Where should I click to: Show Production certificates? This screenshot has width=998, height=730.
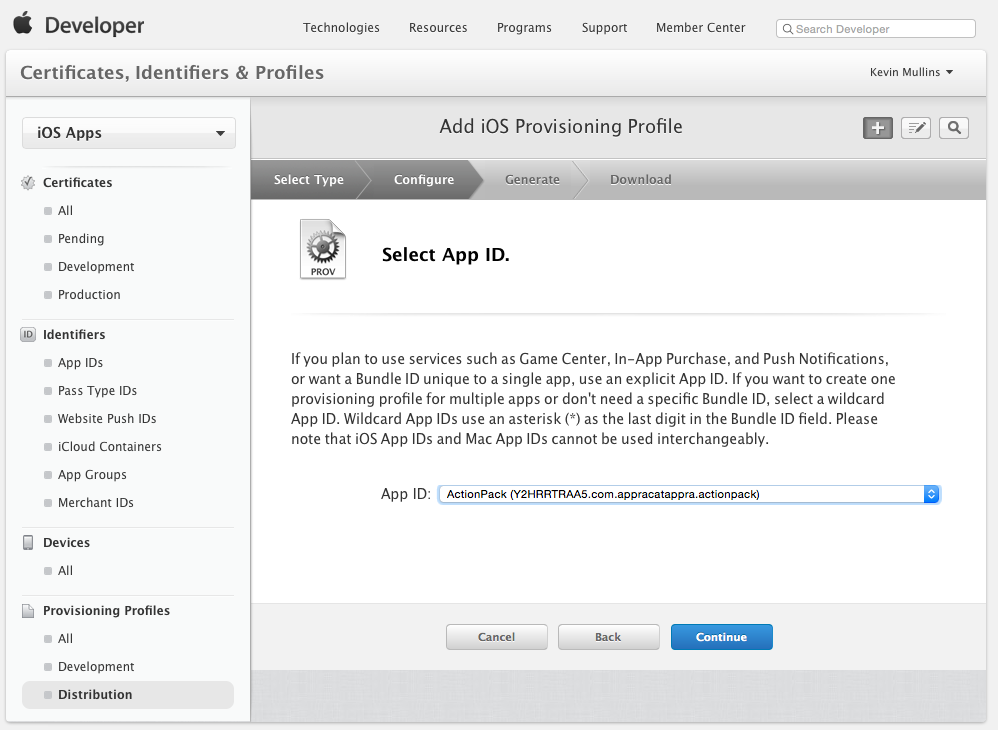click(x=89, y=295)
